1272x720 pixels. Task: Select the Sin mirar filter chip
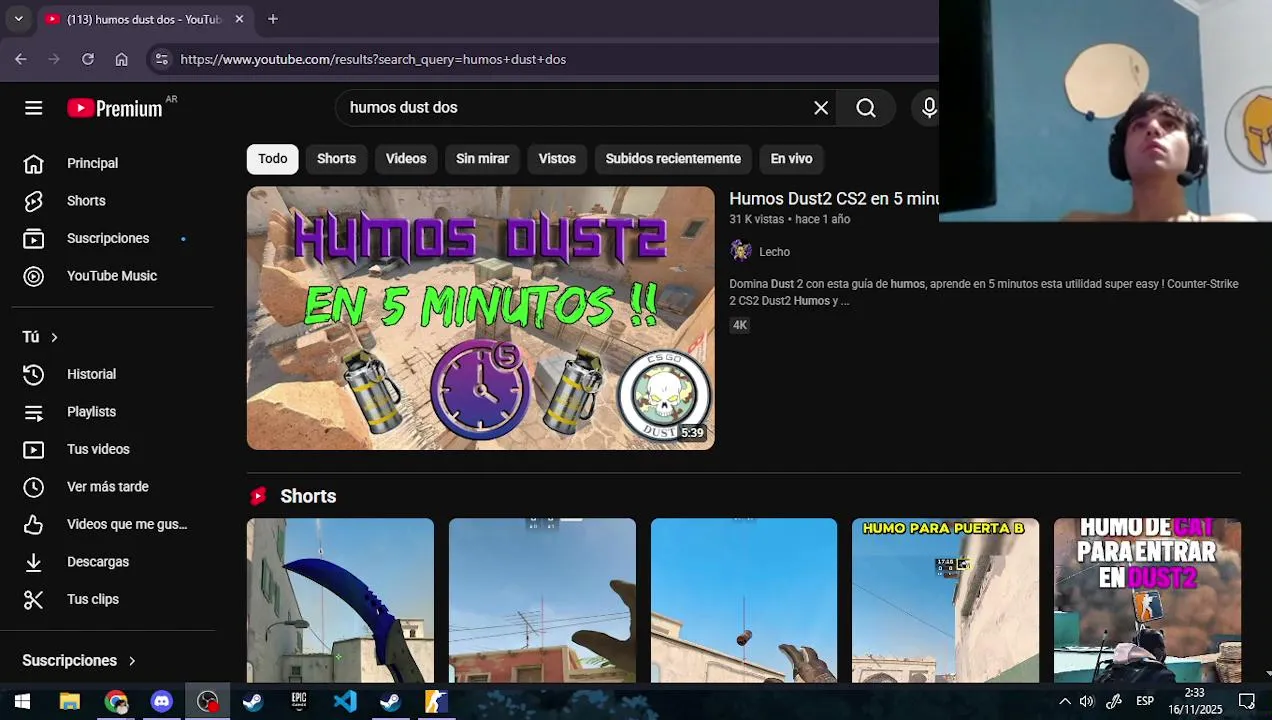(x=482, y=159)
